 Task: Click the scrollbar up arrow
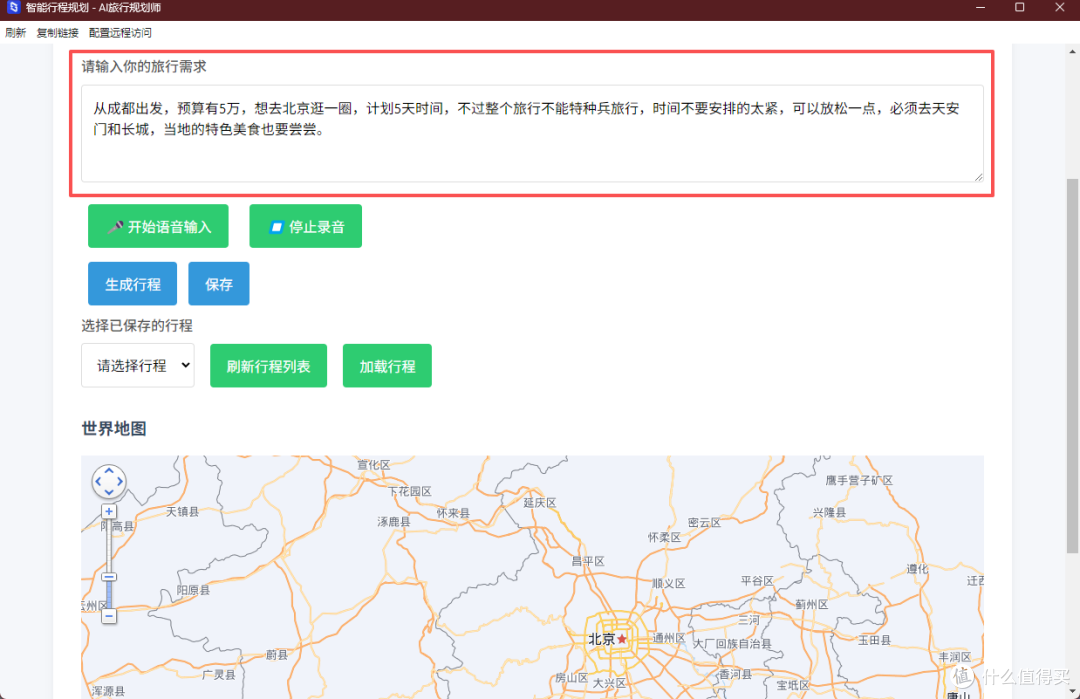tap(1072, 51)
